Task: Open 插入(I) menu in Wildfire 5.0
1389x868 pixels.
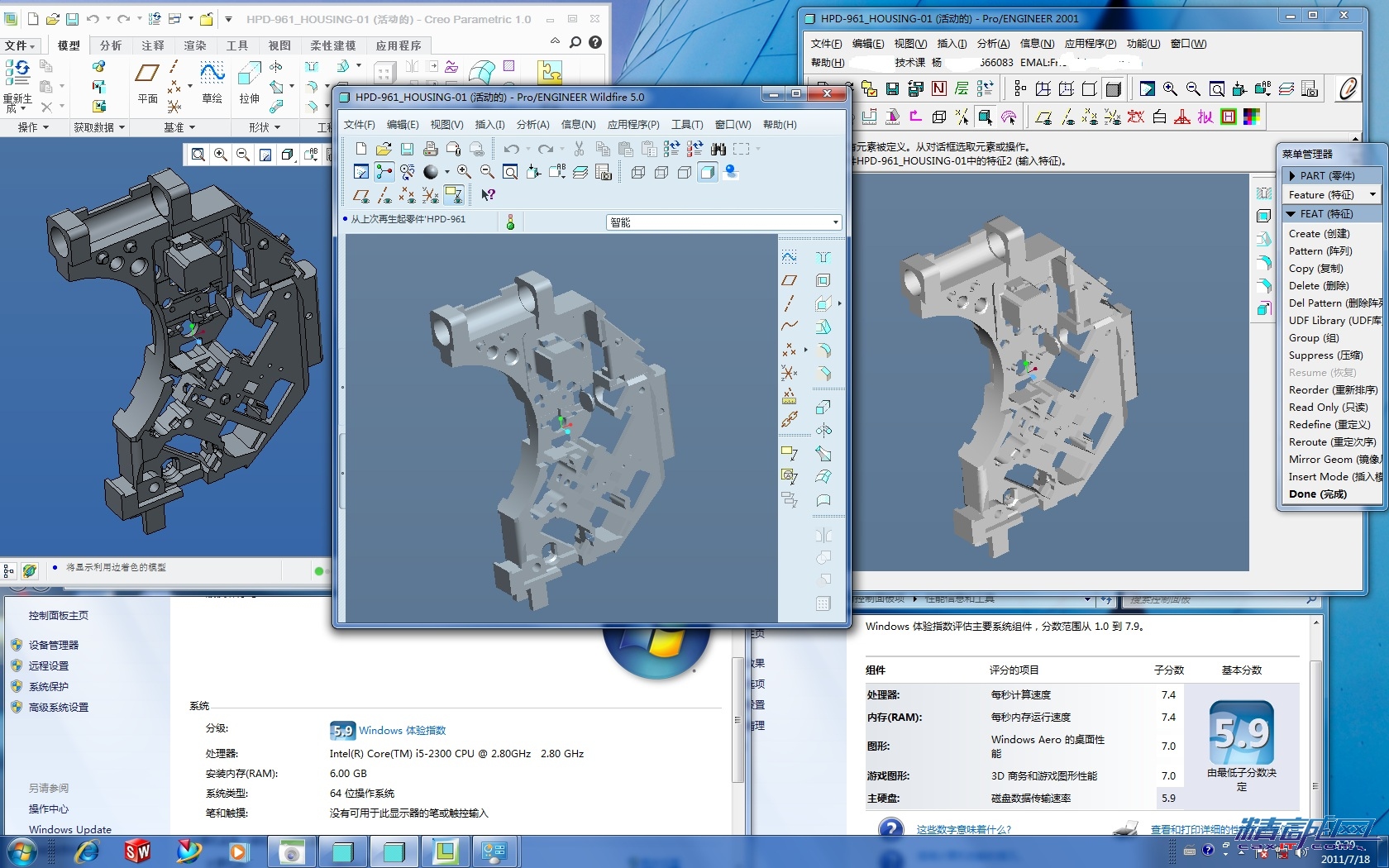Action: 489,124
